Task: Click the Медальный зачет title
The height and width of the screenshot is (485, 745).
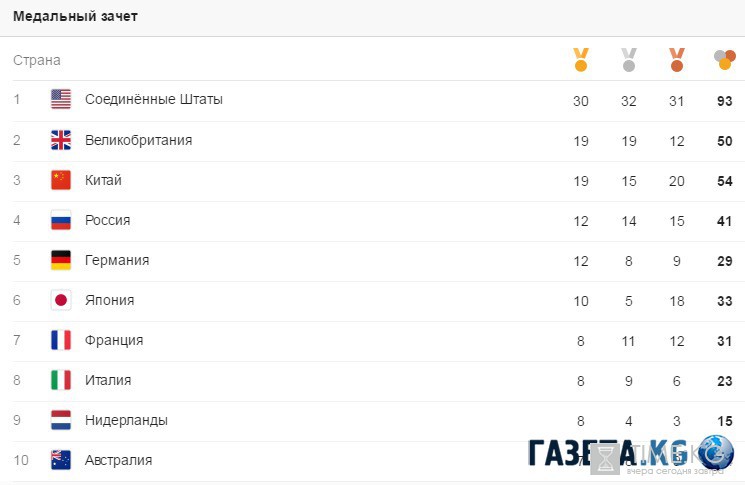Action: pyautogui.click(x=75, y=16)
